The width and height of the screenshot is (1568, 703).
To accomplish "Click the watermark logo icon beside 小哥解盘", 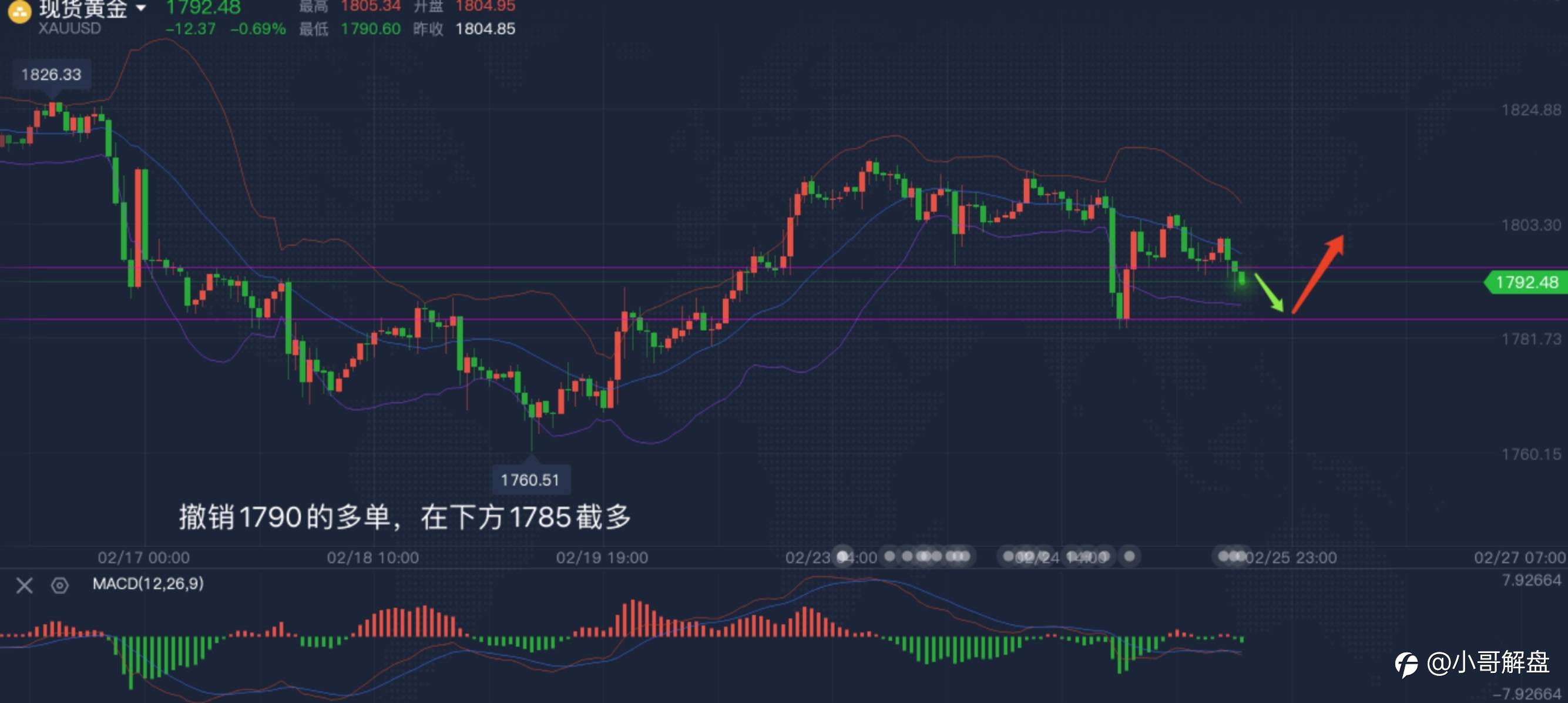I will click(x=1406, y=664).
